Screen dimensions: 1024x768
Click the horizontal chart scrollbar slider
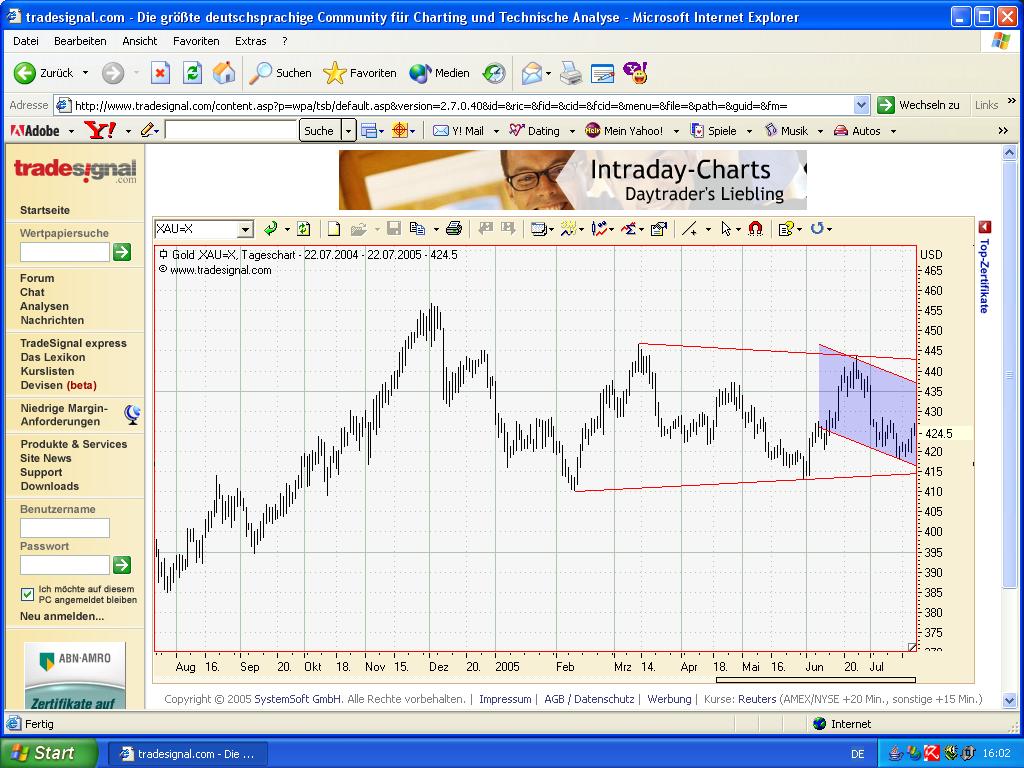[815, 680]
